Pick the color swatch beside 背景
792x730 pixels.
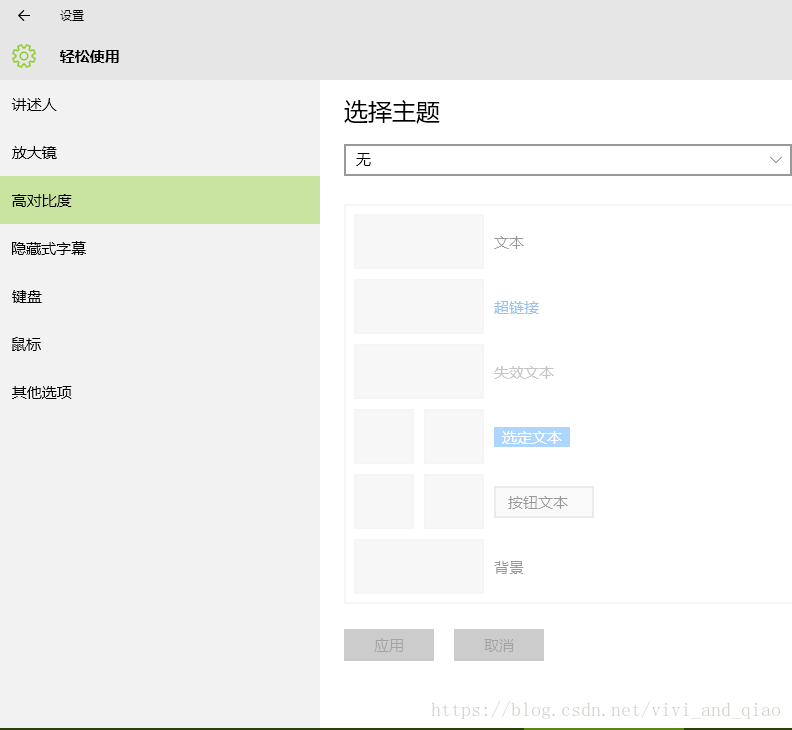[419, 567]
